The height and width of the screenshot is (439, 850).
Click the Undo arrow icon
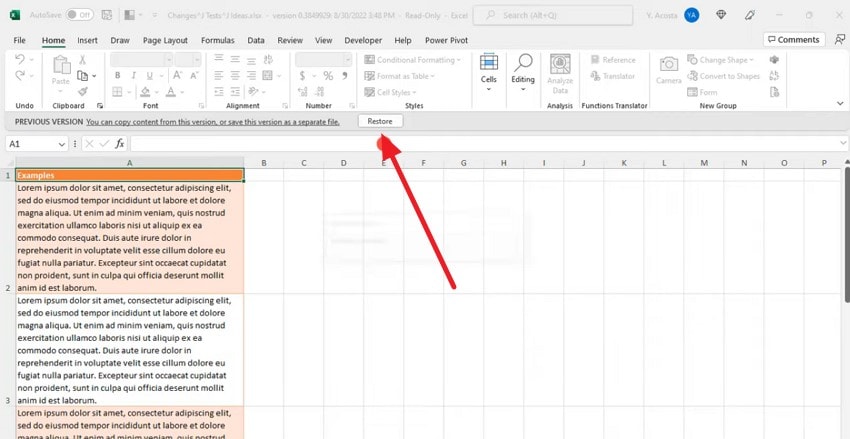[x=20, y=59]
